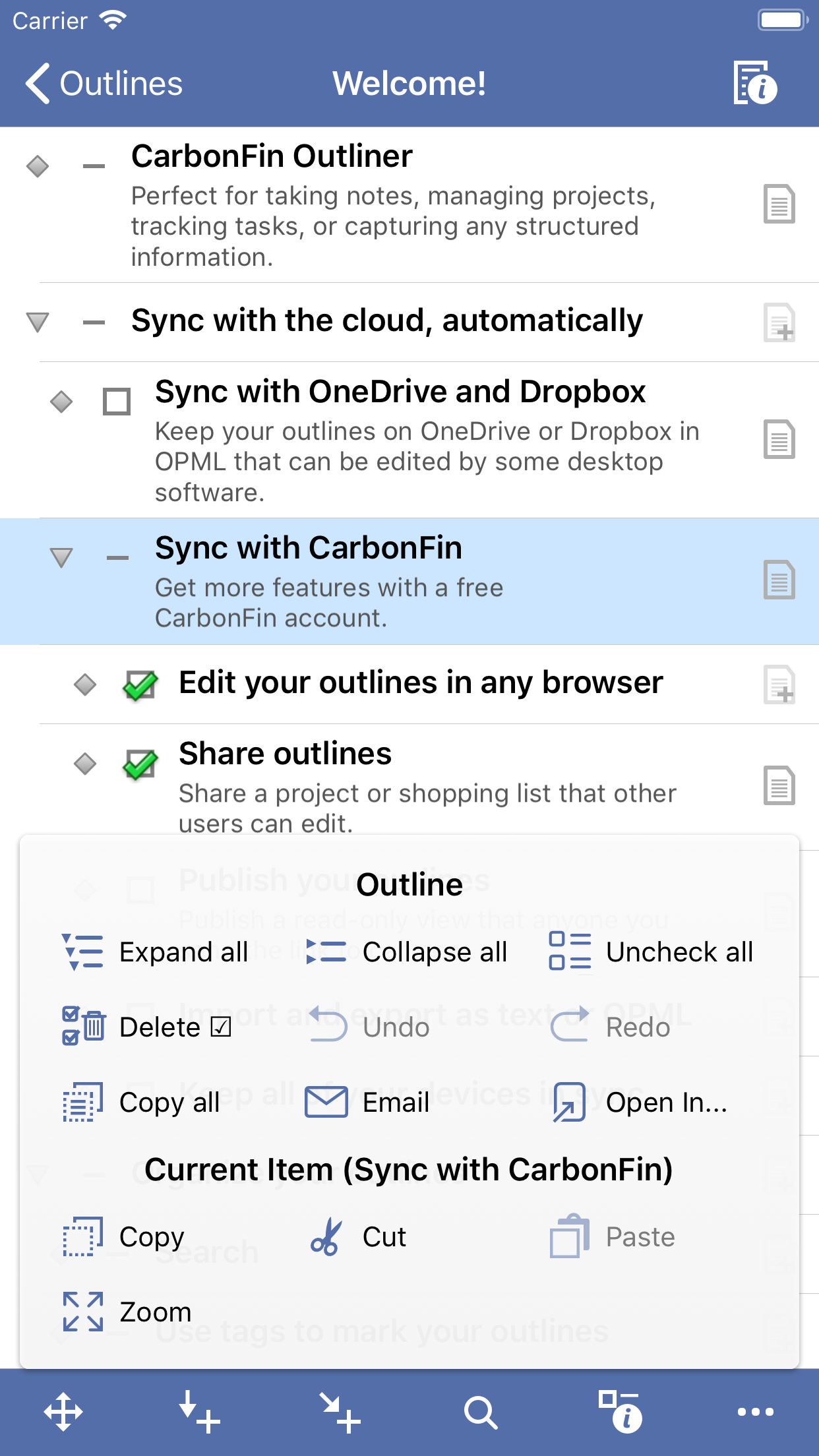Zoom into the current item
Image resolution: width=819 pixels, height=1456 pixels.
tap(127, 1312)
